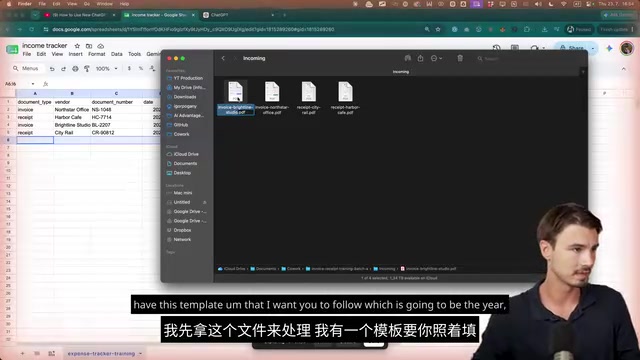Click the Paint format icon in Sheets
This screenshot has height=360, width=640.
tap(87, 69)
